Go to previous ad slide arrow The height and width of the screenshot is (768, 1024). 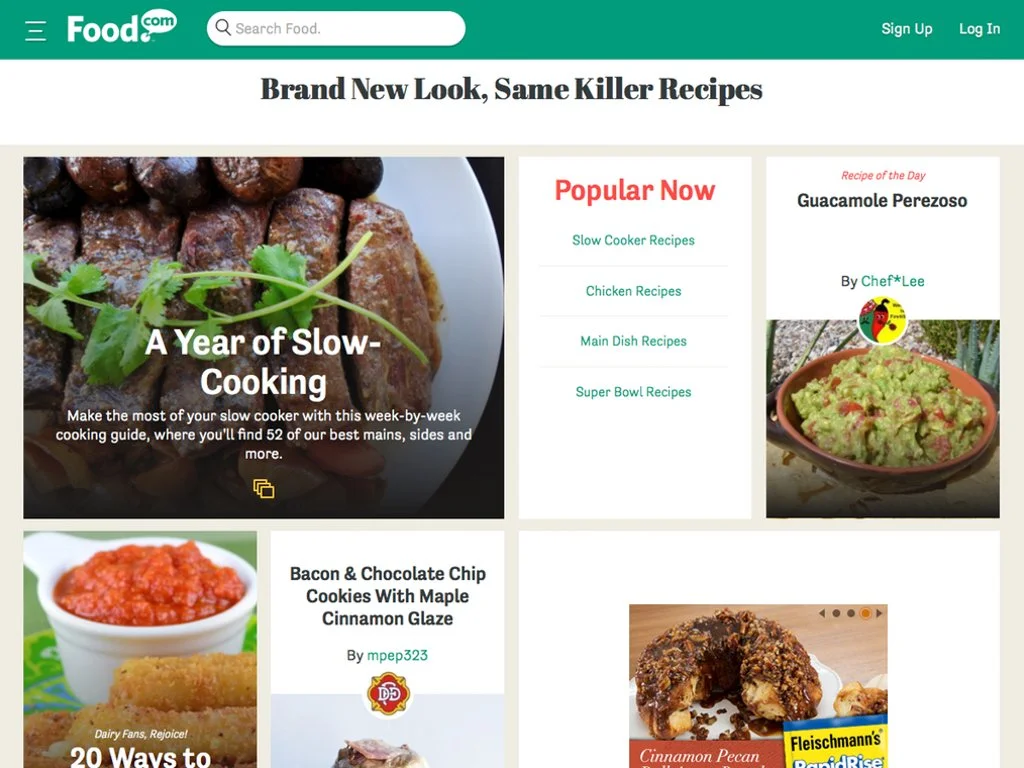coord(822,613)
